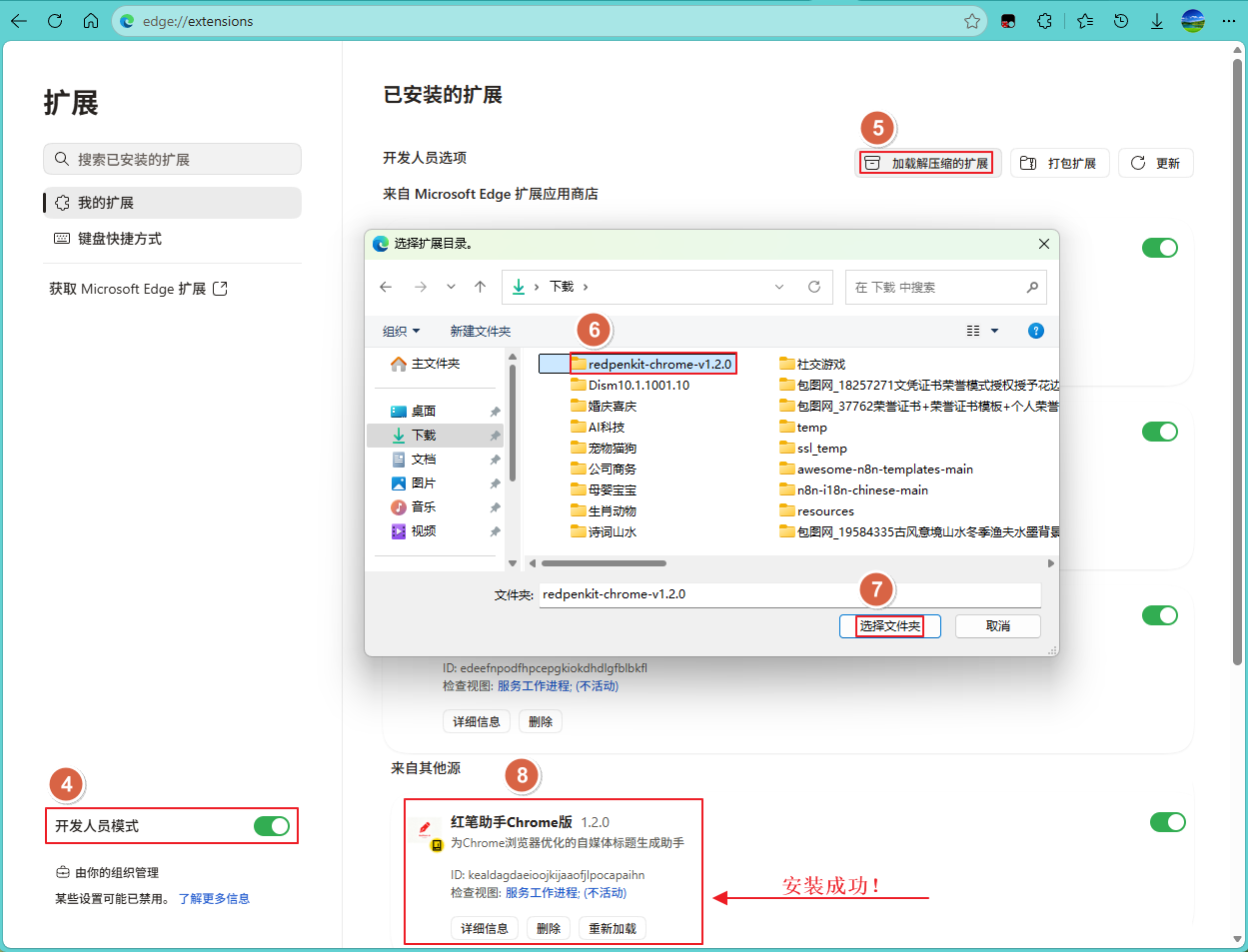Screen dimensions: 1248x952
Task: Click 删除 for 红笔助手 extension
Action: [549, 928]
